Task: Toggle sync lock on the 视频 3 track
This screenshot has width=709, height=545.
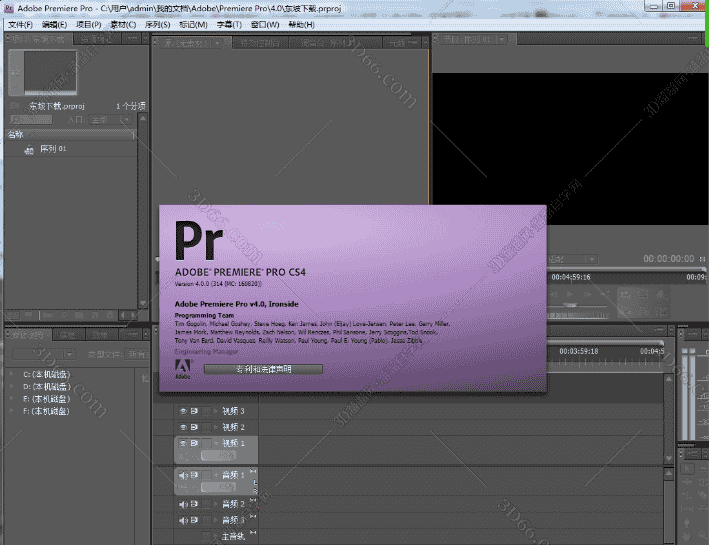Action: tap(194, 411)
